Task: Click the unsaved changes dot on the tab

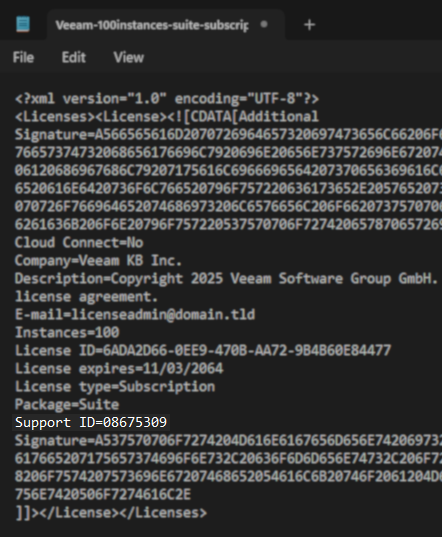Action: (264, 24)
